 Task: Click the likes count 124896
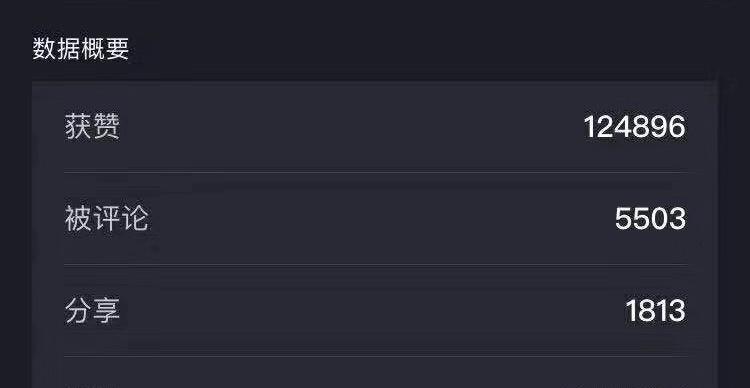tap(635, 127)
